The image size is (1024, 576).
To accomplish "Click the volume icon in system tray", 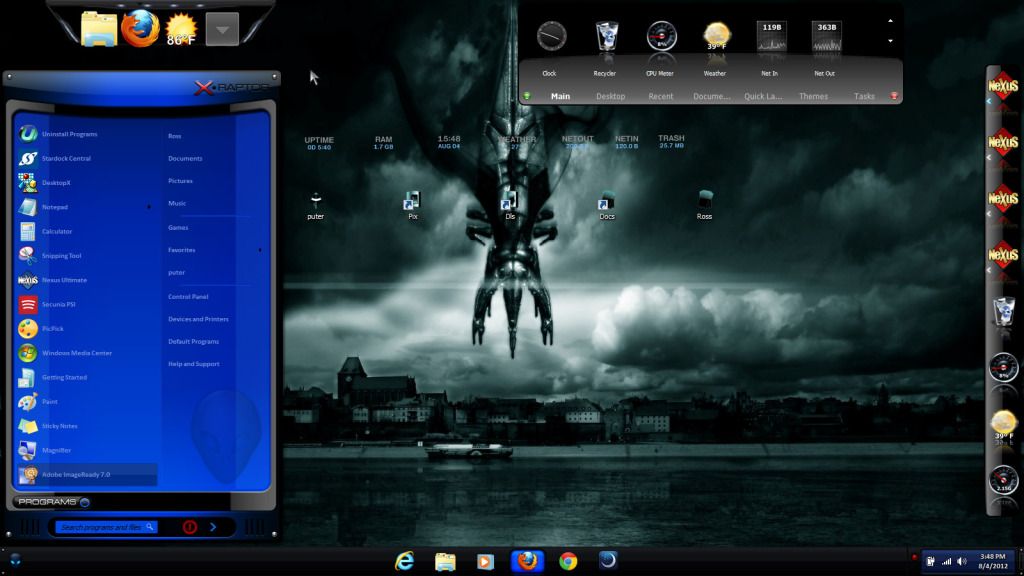I will pos(962,561).
